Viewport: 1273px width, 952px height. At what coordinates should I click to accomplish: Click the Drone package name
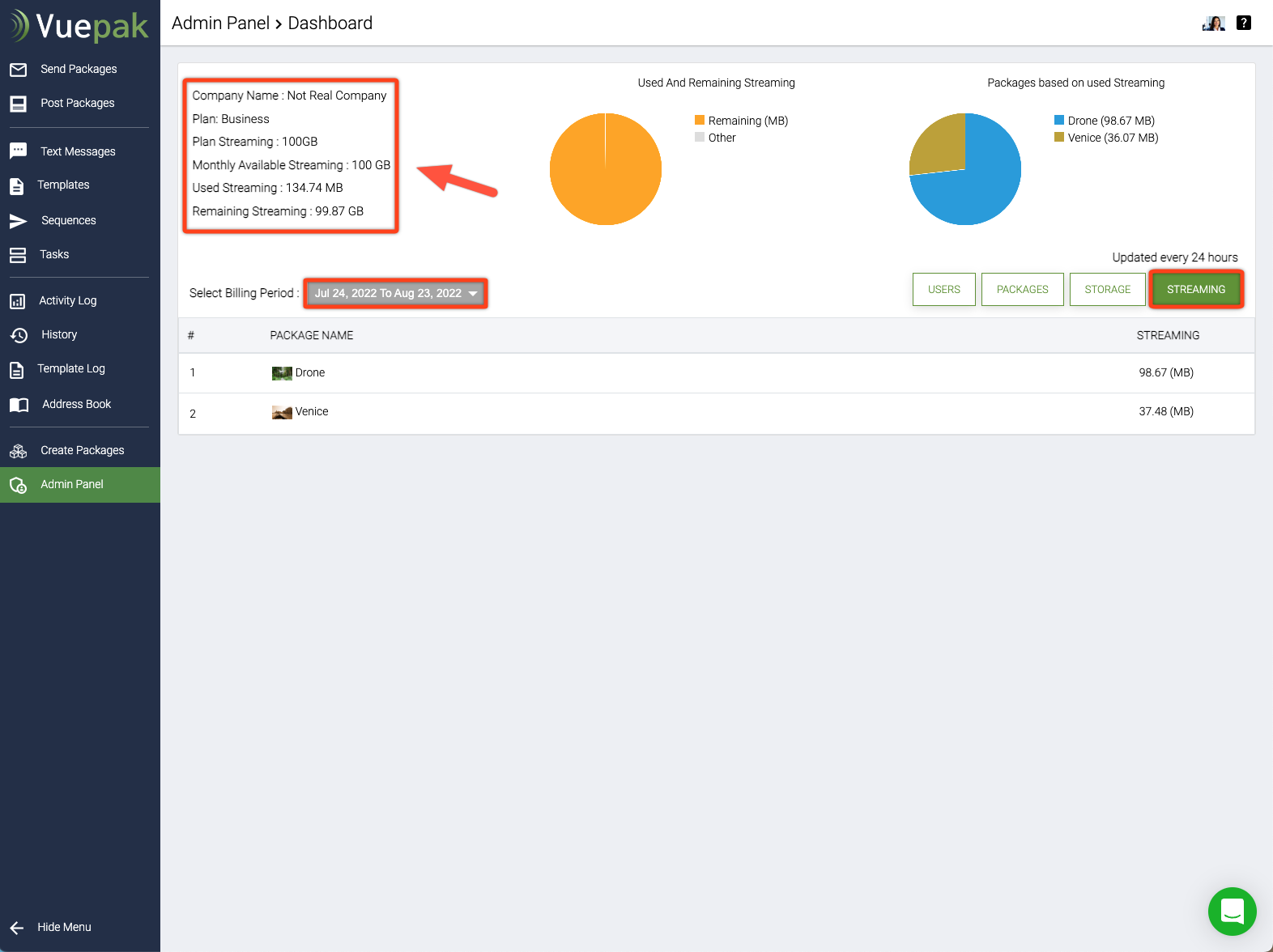pos(310,373)
